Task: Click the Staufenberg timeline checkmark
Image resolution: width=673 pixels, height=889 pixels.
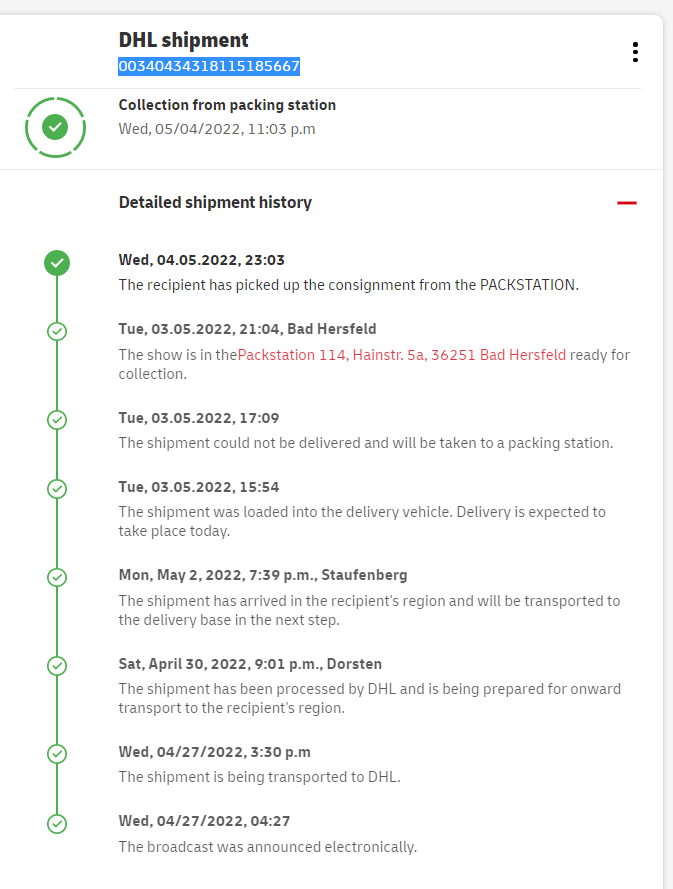Action: click(57, 577)
